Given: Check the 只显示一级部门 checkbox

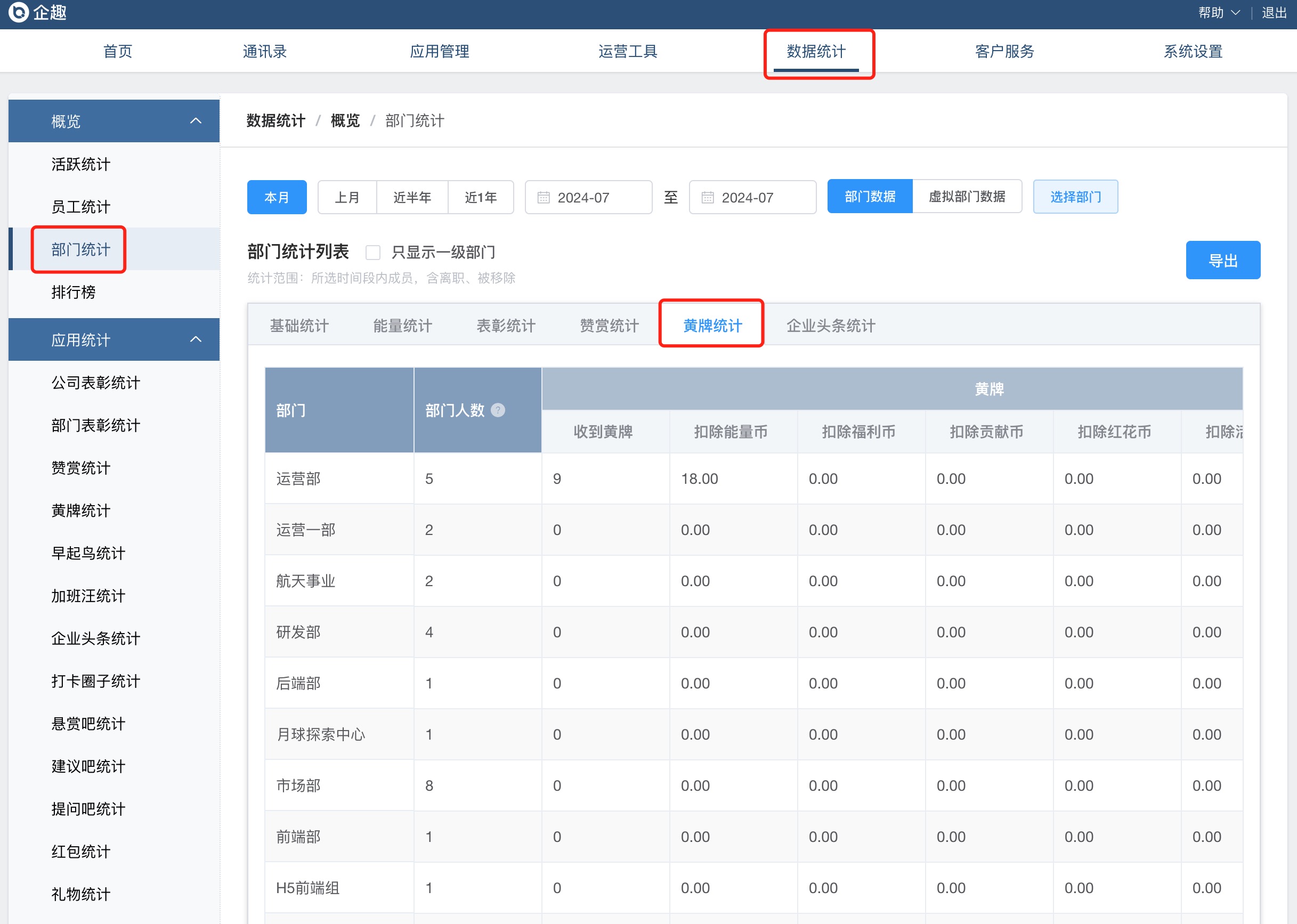Looking at the screenshot, I should coord(373,252).
